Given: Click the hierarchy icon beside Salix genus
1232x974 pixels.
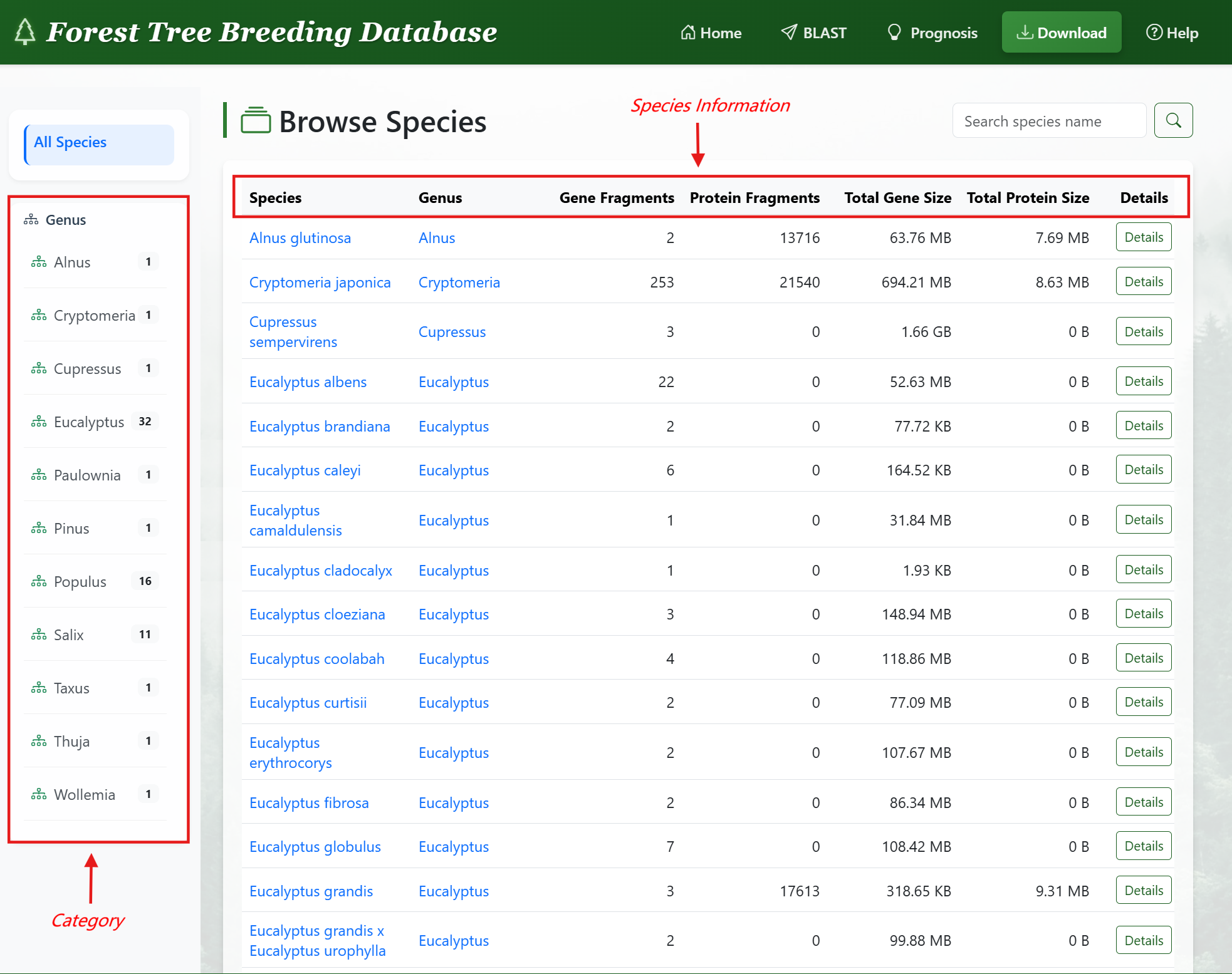Looking at the screenshot, I should (x=39, y=635).
